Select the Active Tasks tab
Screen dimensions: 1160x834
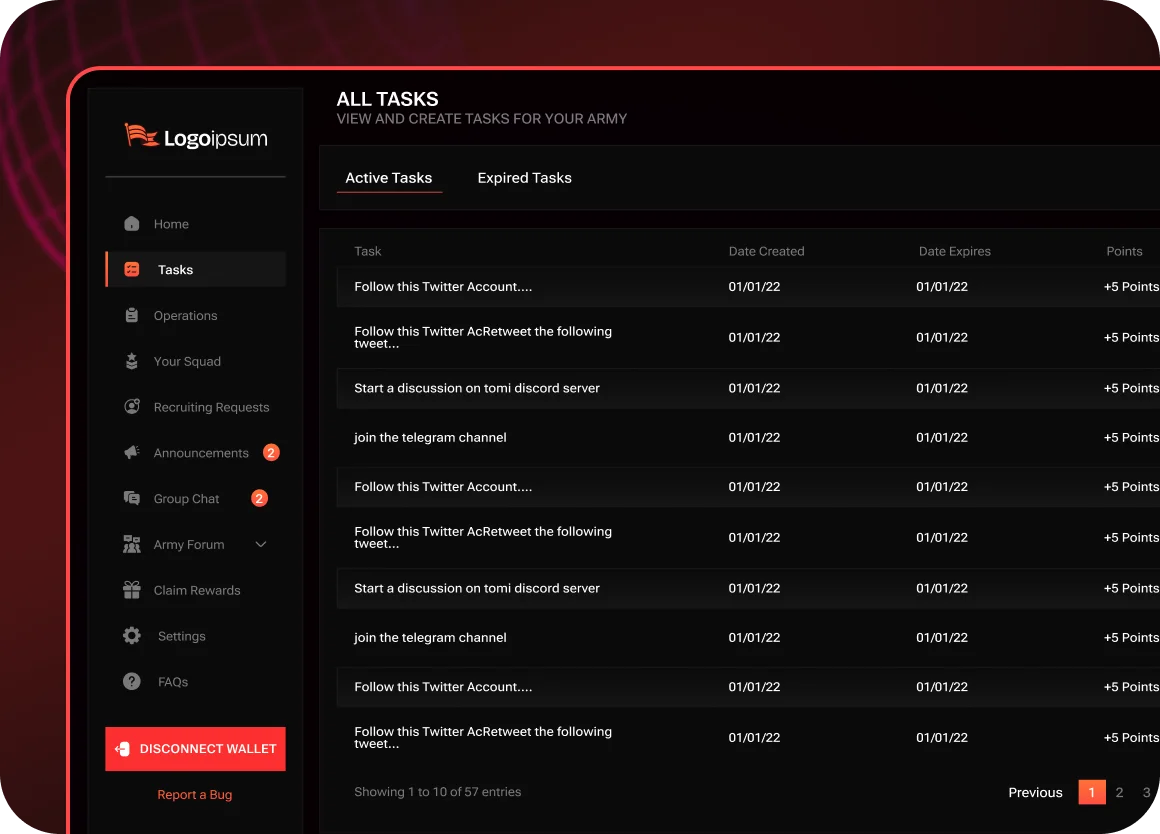[x=388, y=178]
